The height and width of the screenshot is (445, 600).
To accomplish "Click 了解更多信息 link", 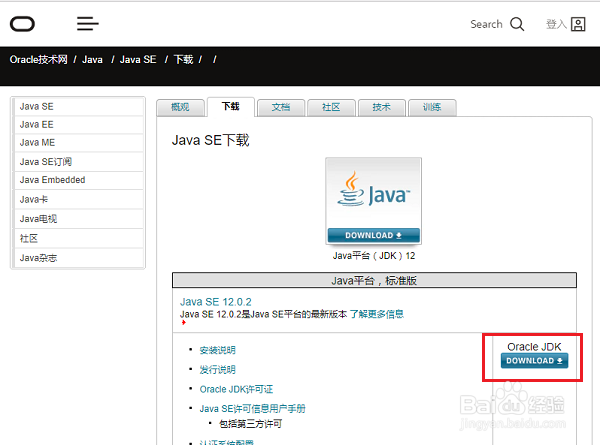I will pos(377,314).
